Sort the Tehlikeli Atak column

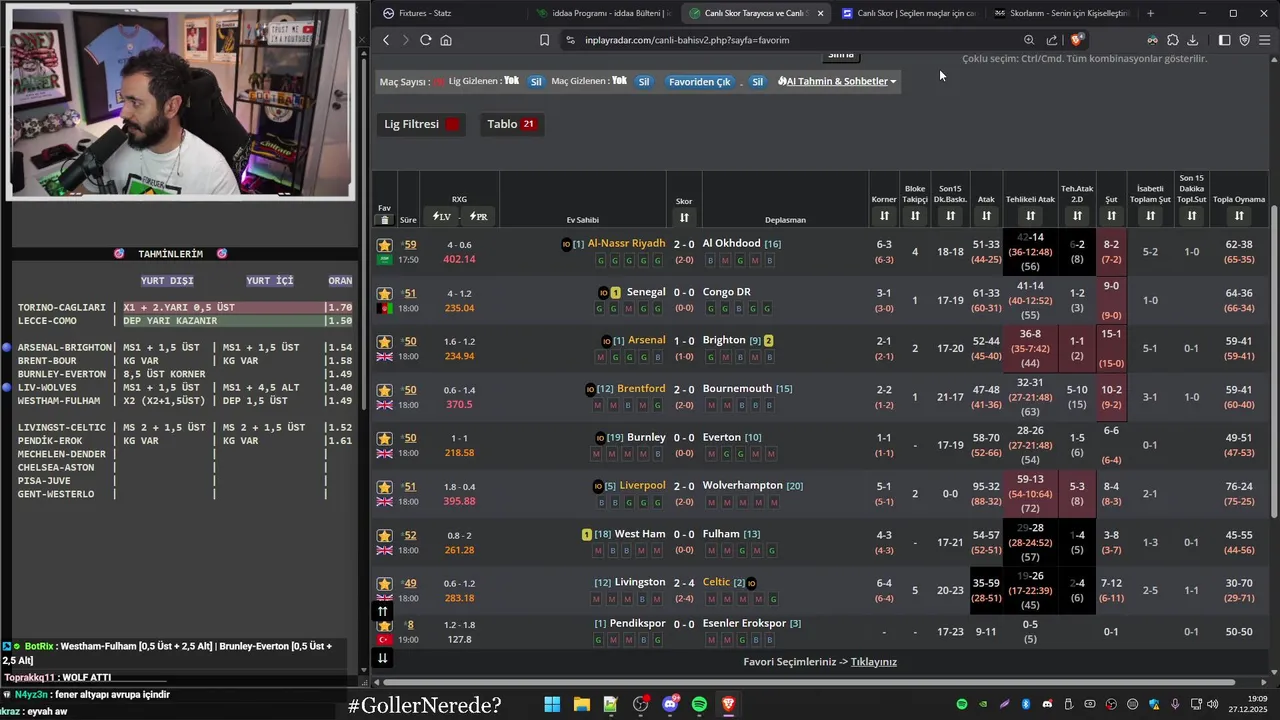(x=1030, y=216)
